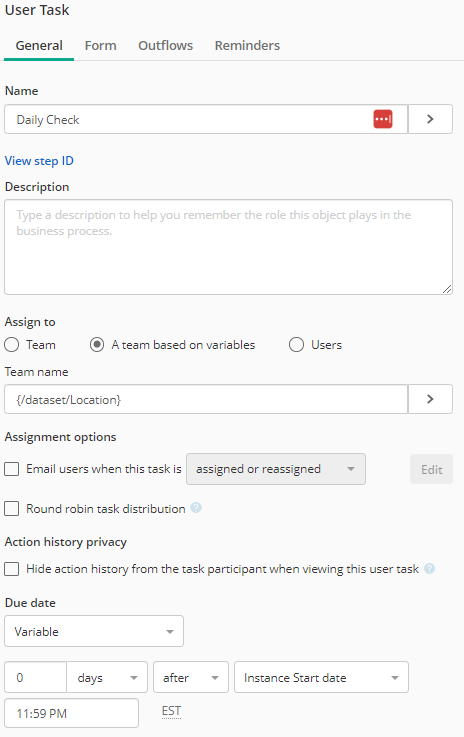This screenshot has width=464, height=737.
Task: Click the View step ID link
Action: 39,161
